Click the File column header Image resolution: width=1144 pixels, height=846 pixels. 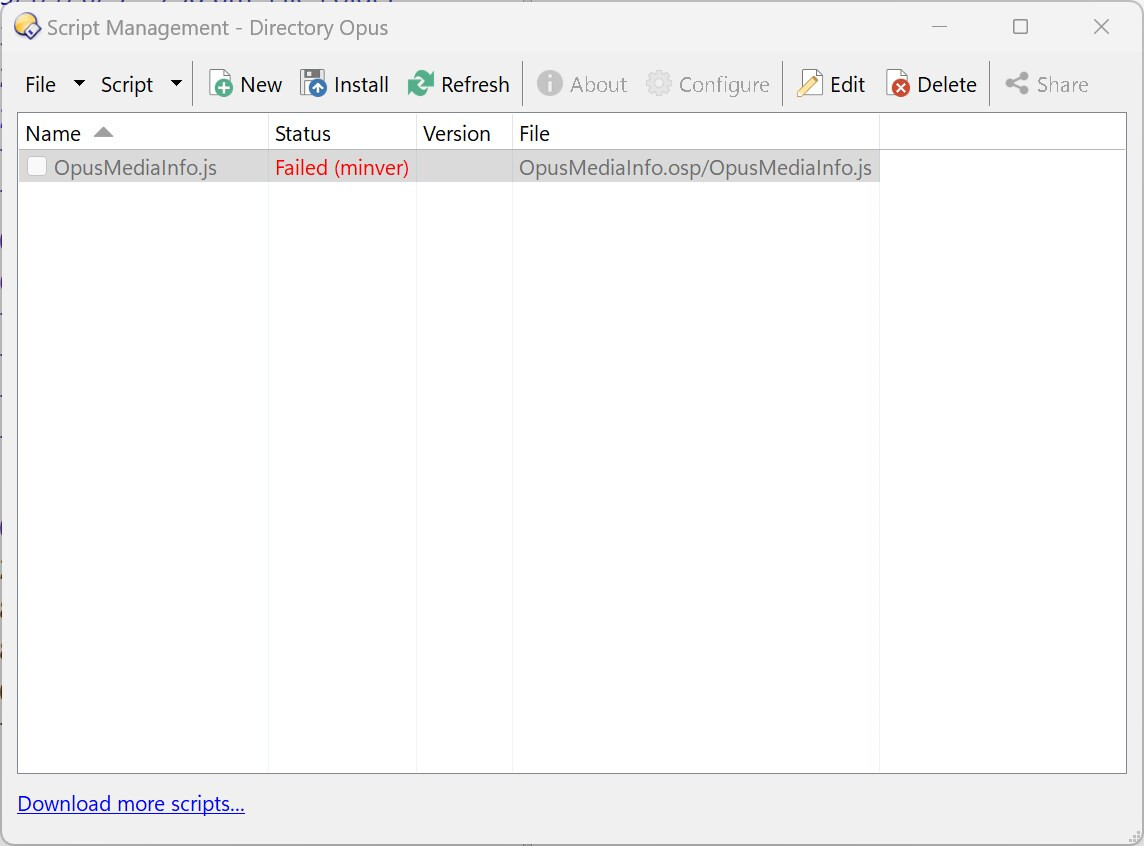(x=535, y=134)
